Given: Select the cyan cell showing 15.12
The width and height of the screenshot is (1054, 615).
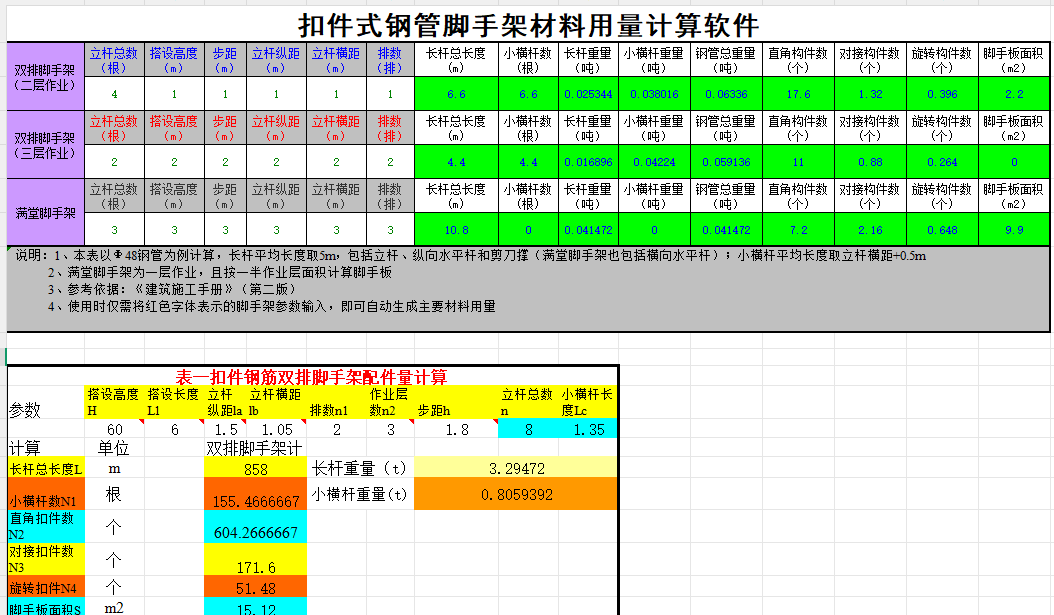Looking at the screenshot, I should pyautogui.click(x=255, y=606).
